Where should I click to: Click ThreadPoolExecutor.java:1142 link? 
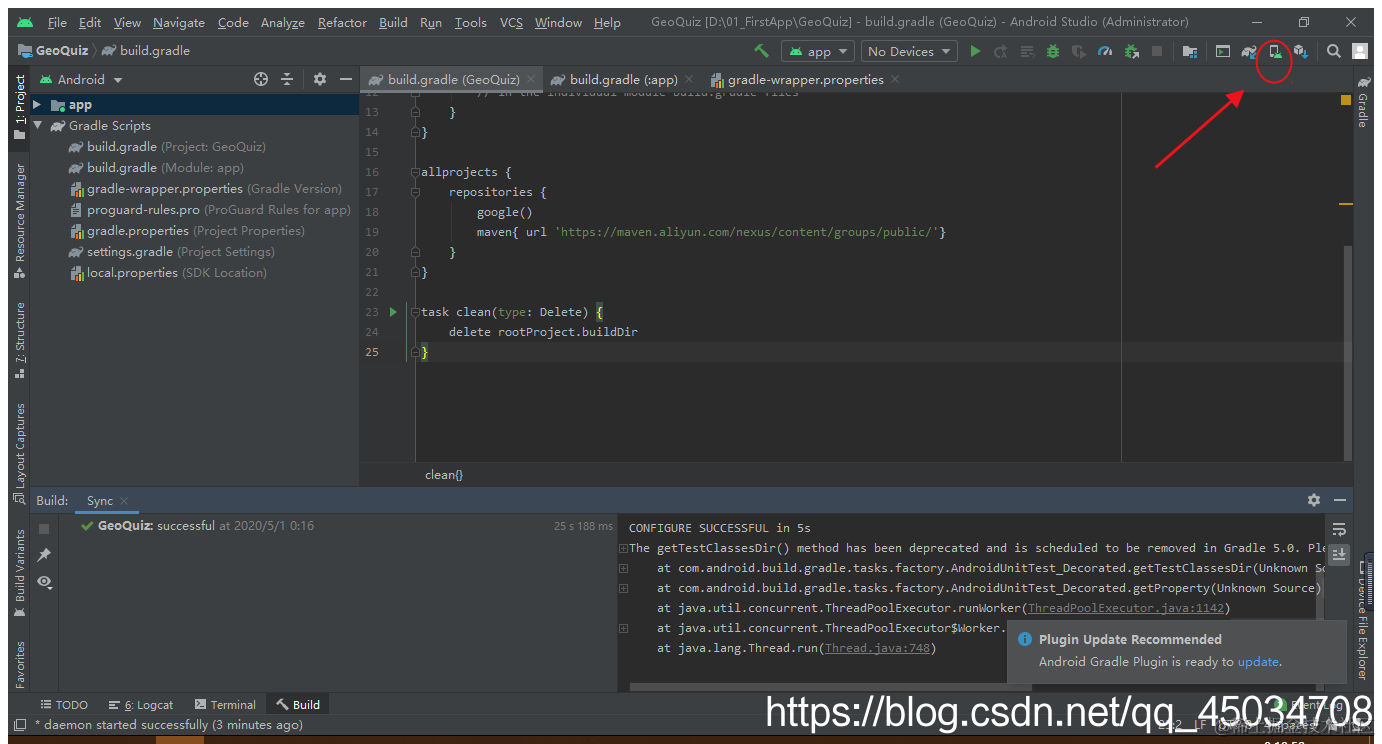point(1125,608)
